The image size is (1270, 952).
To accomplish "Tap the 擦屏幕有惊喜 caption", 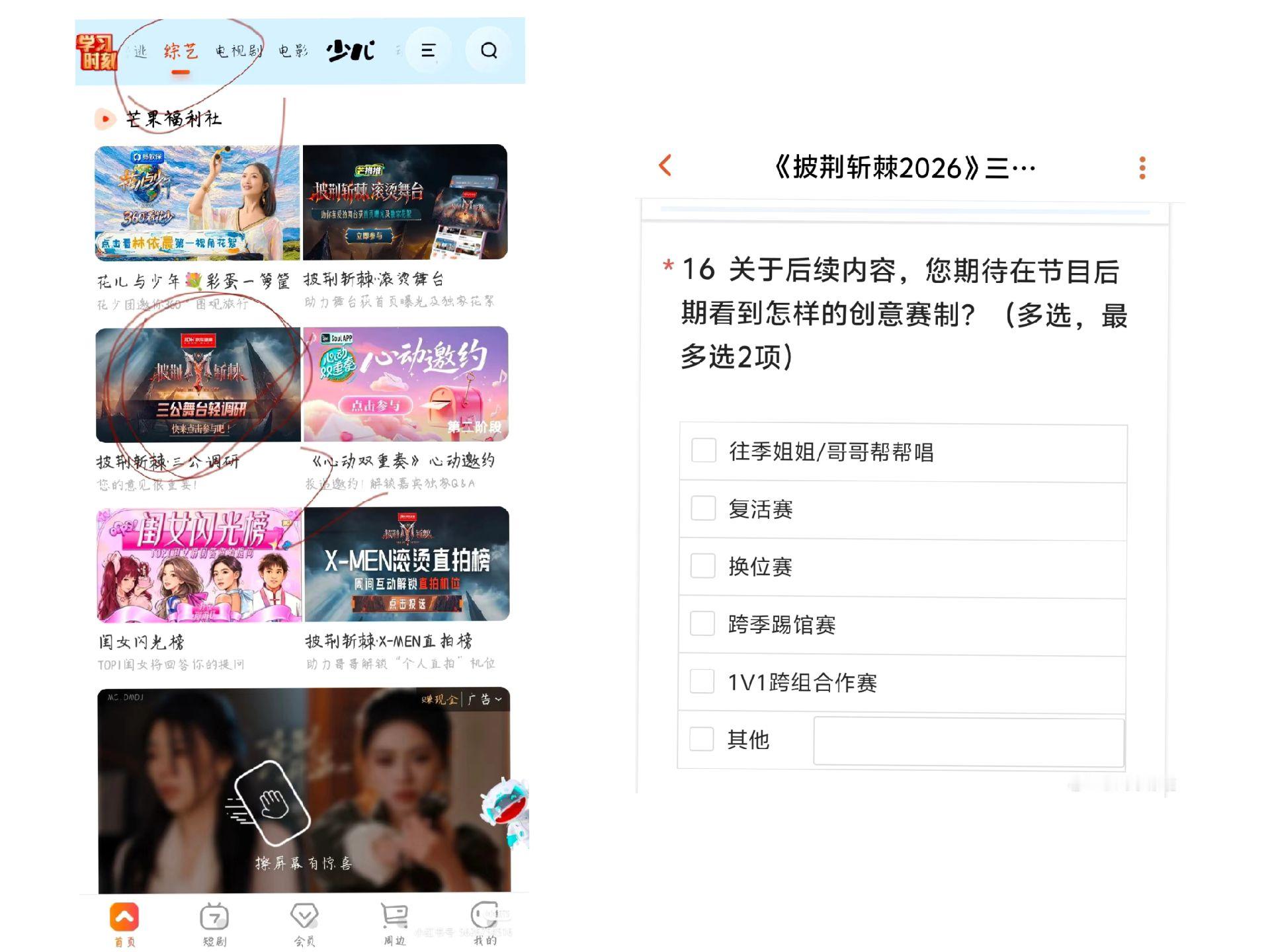I will point(304,863).
